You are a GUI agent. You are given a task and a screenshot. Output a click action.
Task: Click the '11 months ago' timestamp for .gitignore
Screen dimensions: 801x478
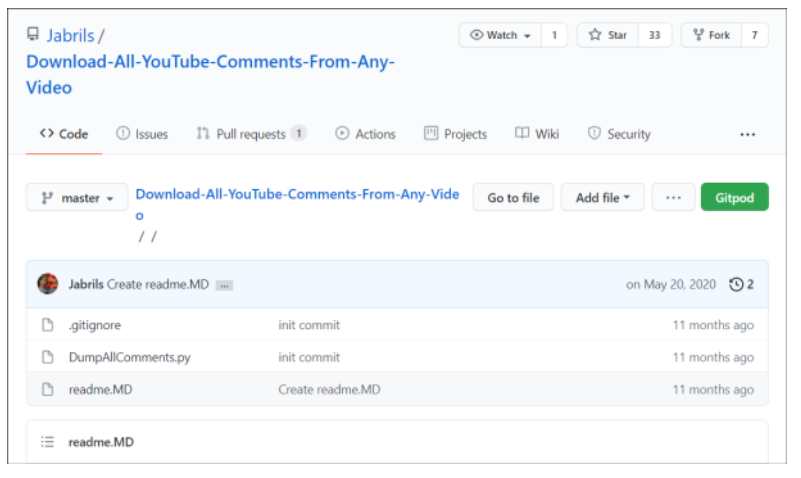tap(713, 325)
